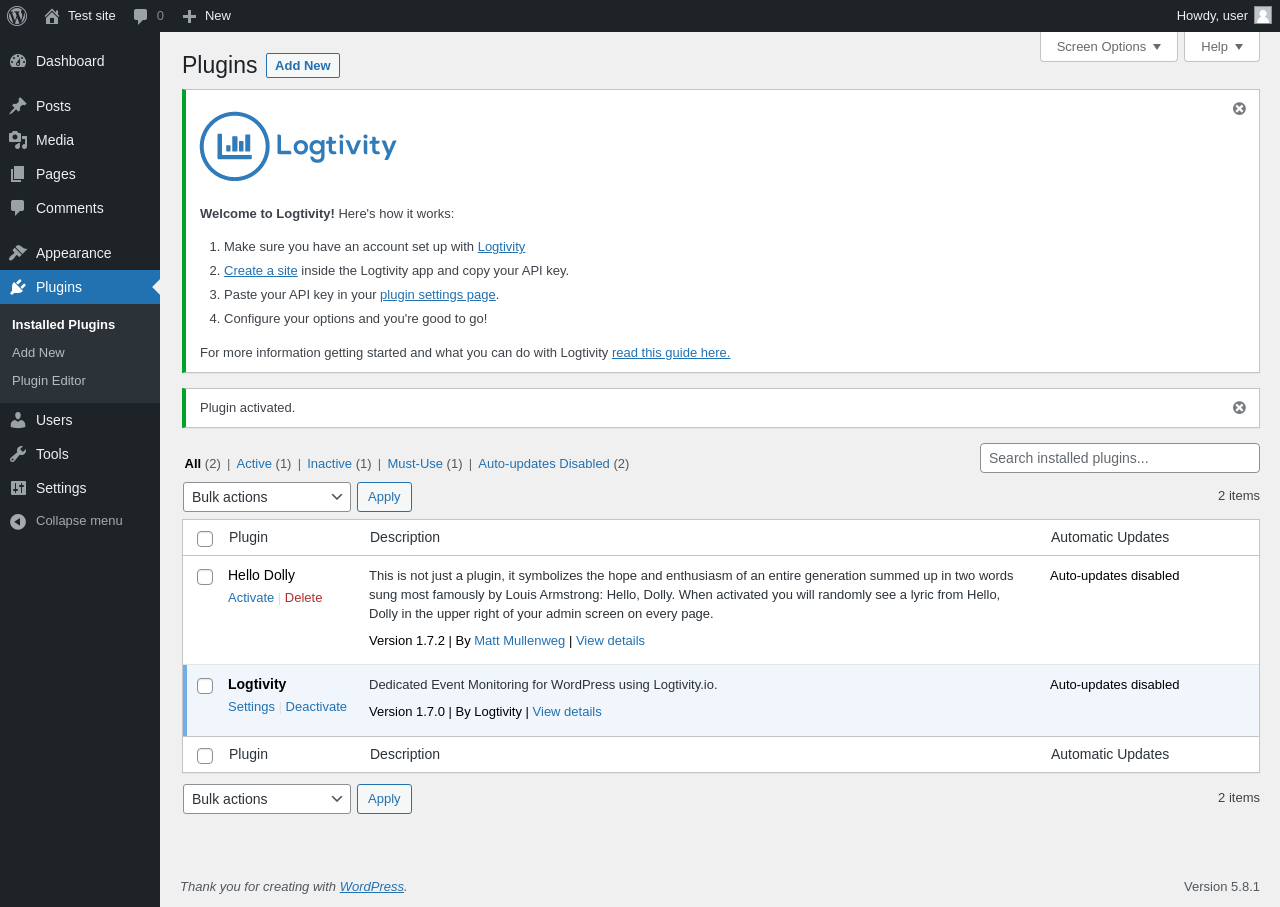1280x907 pixels.
Task: Click the Users person icon
Action: [18, 420]
